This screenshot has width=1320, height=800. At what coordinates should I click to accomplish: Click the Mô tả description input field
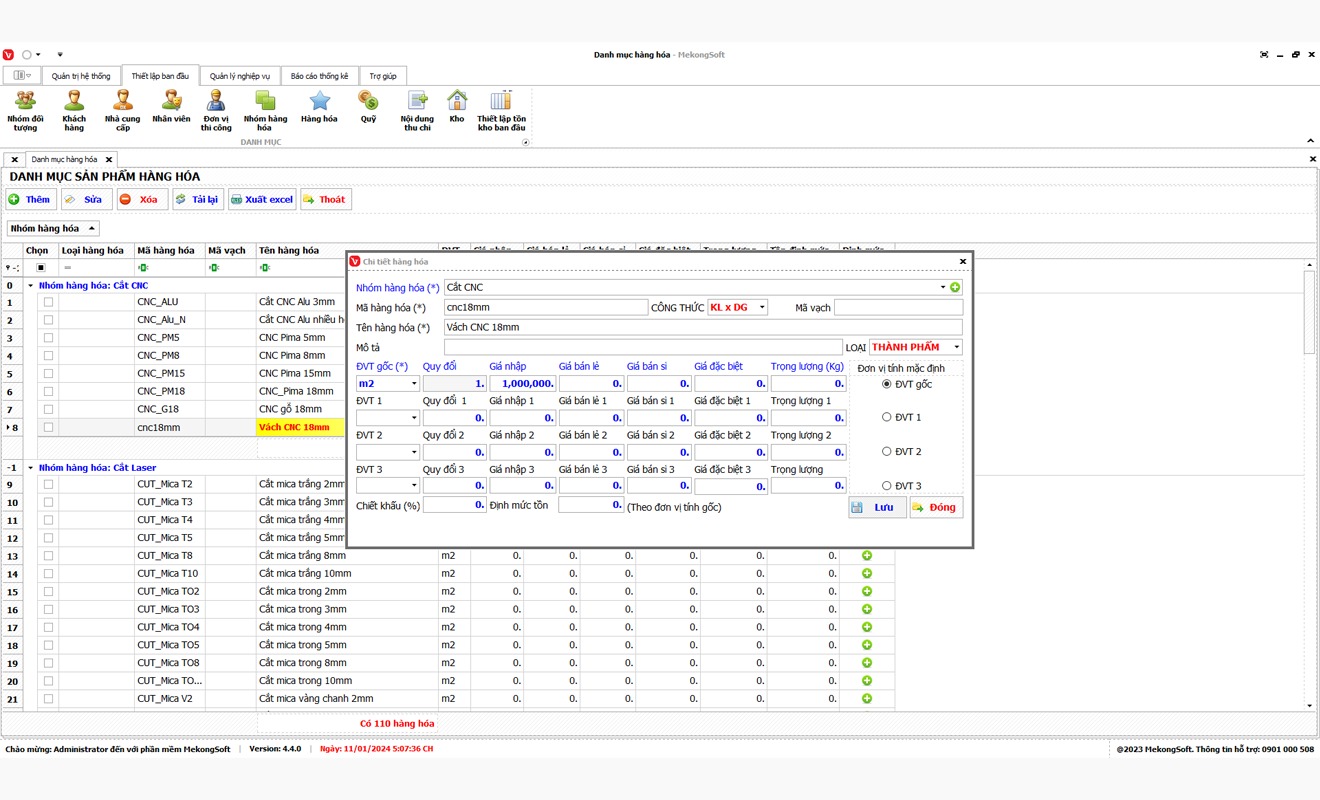tap(642, 347)
